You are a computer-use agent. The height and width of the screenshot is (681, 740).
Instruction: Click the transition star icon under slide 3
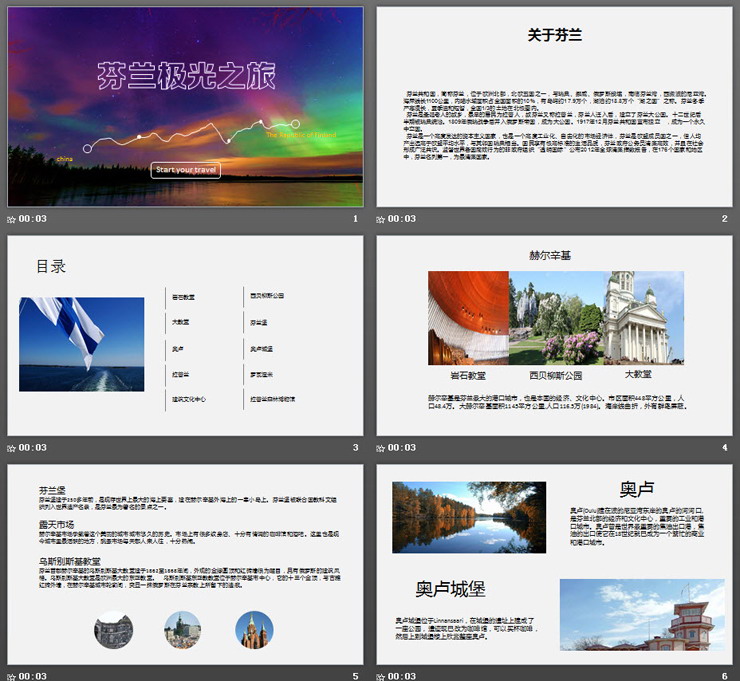pyautogui.click(x=12, y=447)
